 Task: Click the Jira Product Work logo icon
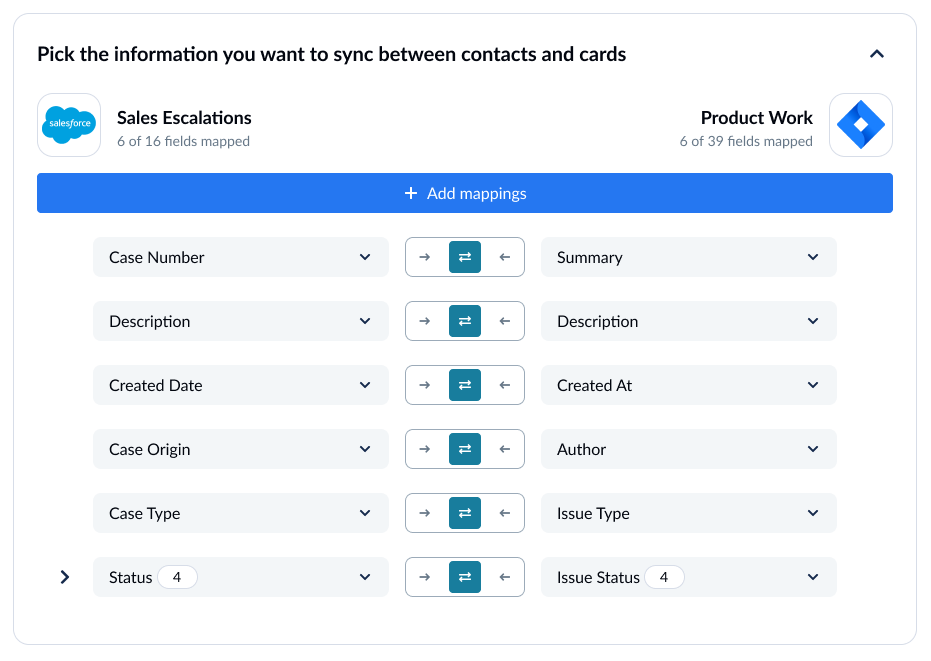(860, 125)
